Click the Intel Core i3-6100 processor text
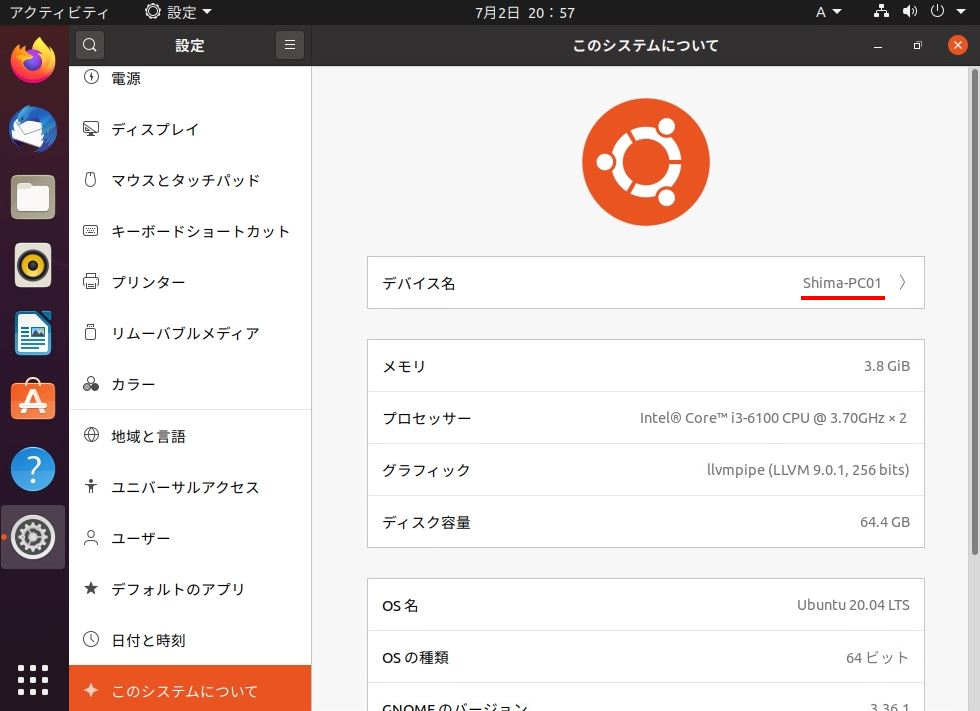The height and width of the screenshot is (711, 980). coord(773,418)
